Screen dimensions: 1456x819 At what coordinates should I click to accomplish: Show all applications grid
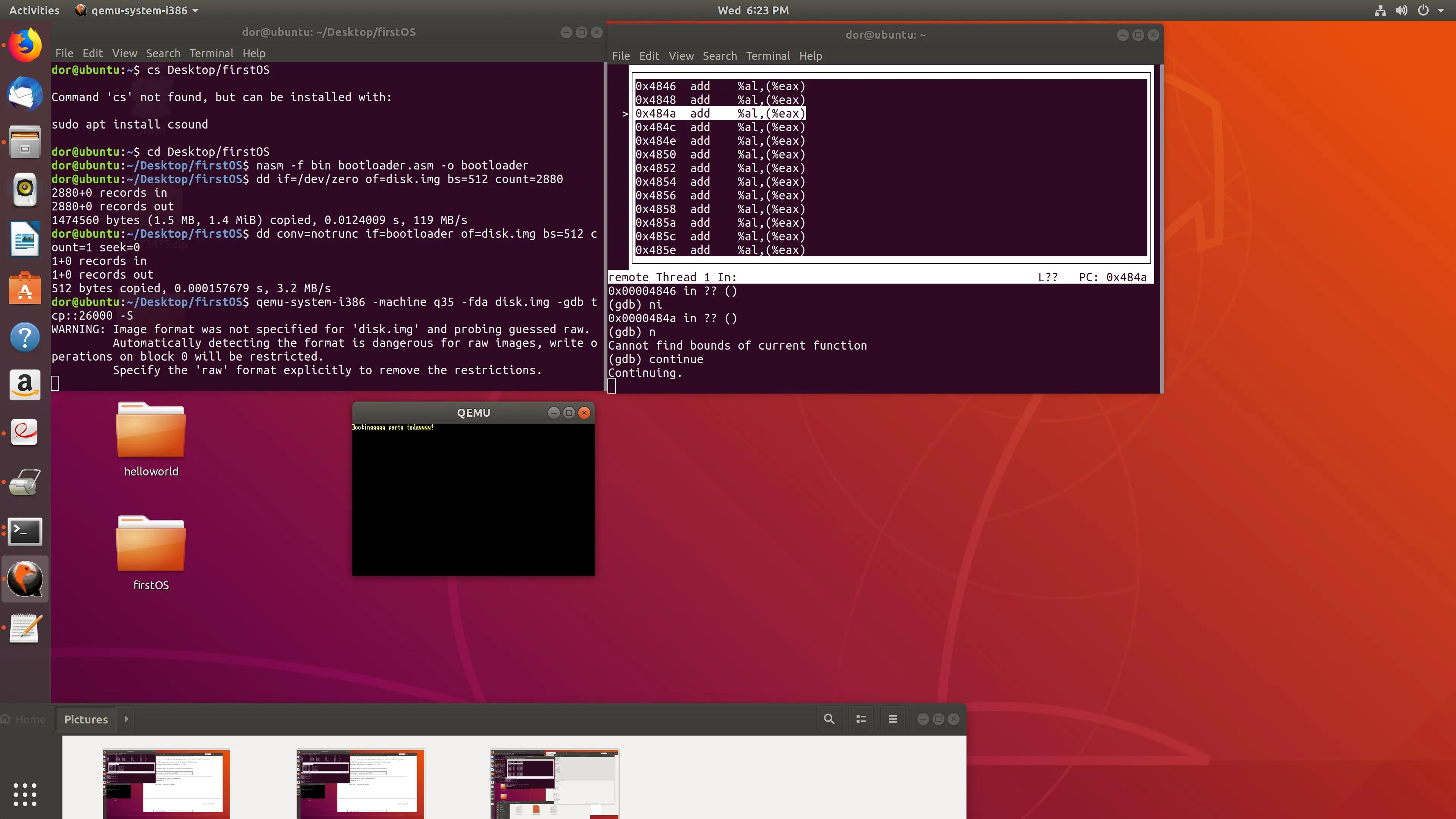click(25, 794)
